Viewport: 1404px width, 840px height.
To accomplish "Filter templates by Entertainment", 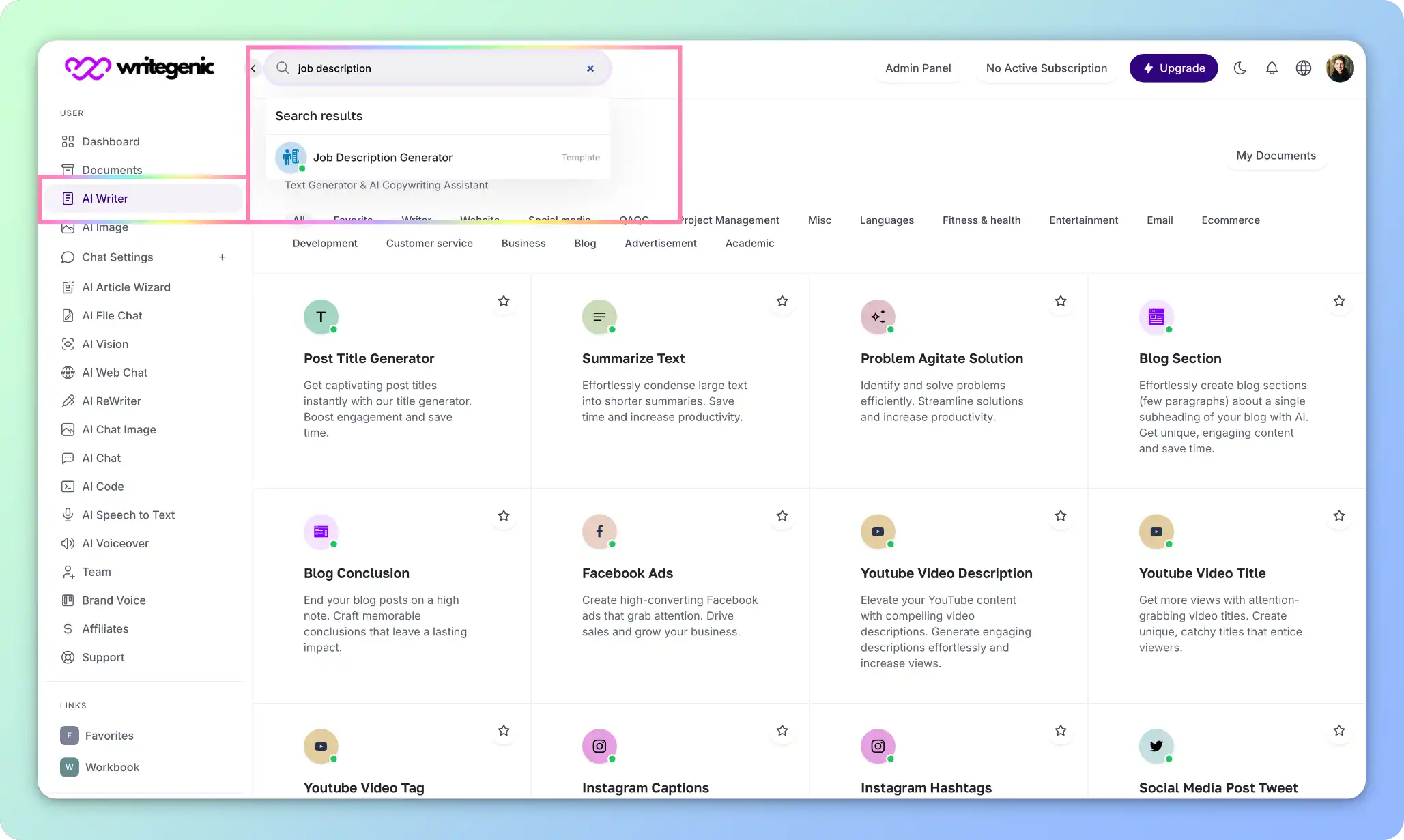I will [x=1083, y=220].
